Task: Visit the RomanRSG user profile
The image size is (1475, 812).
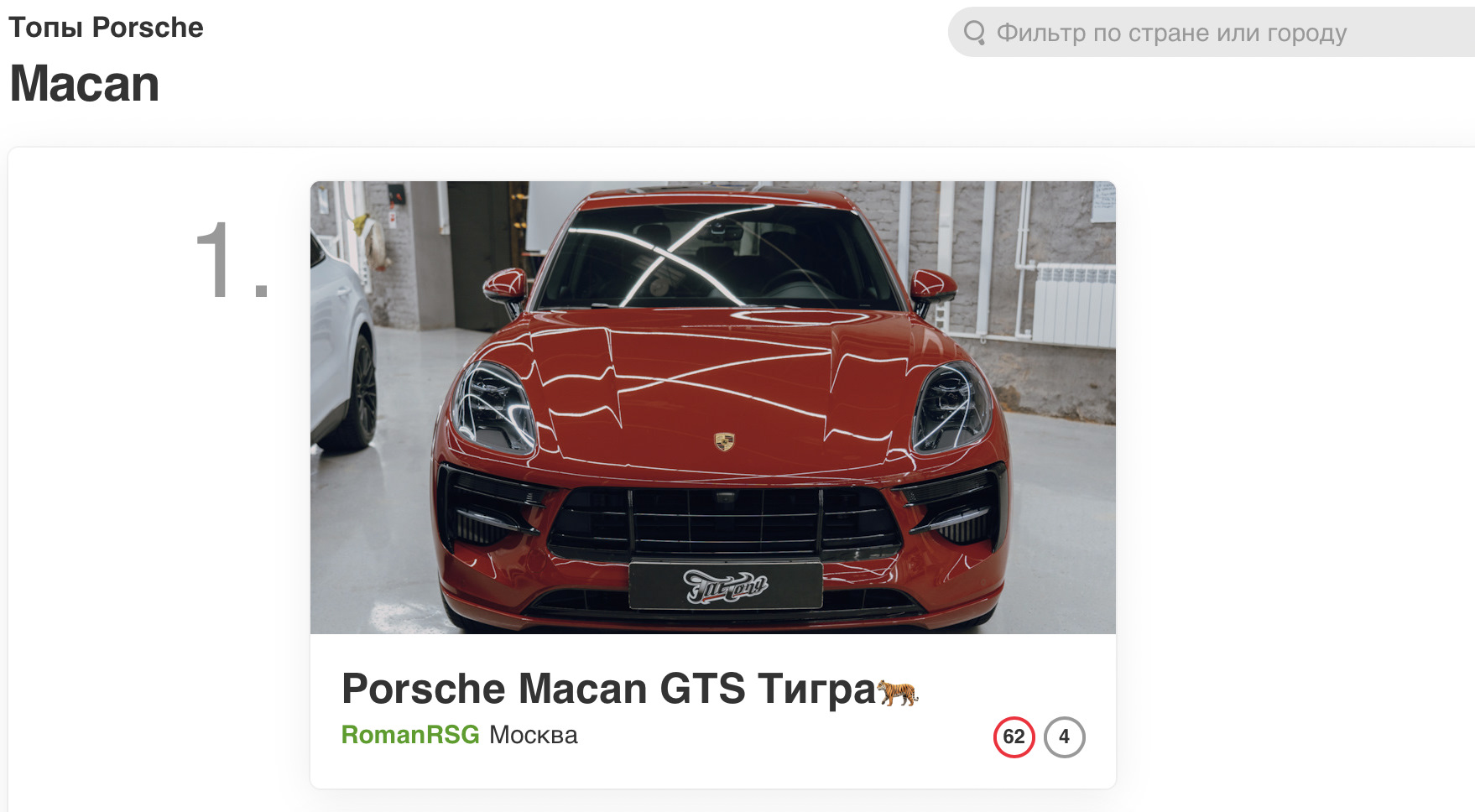Action: pos(410,735)
